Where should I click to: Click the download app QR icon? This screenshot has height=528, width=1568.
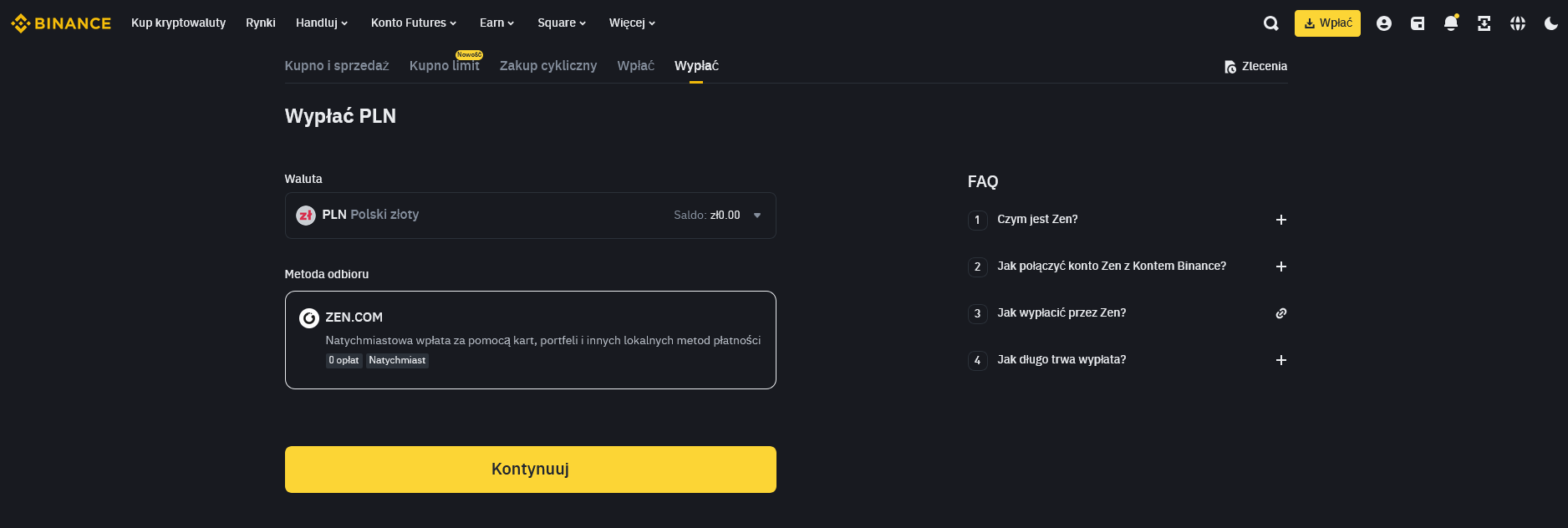click(1484, 23)
